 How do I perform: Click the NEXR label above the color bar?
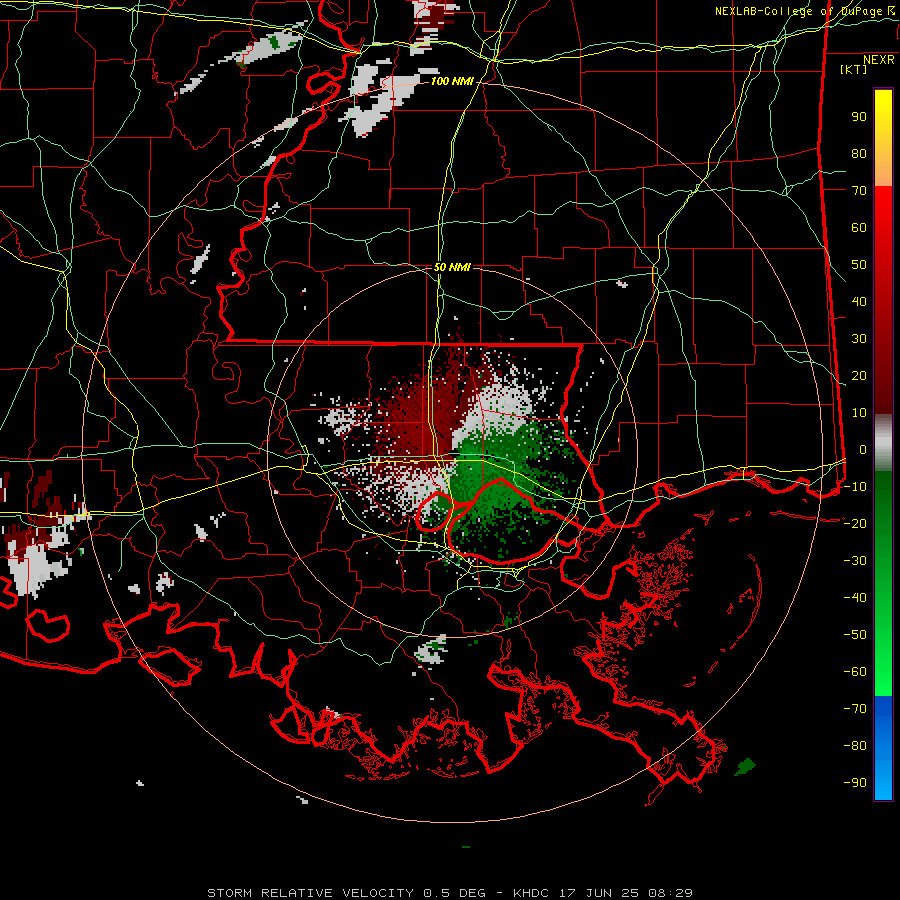(879, 60)
